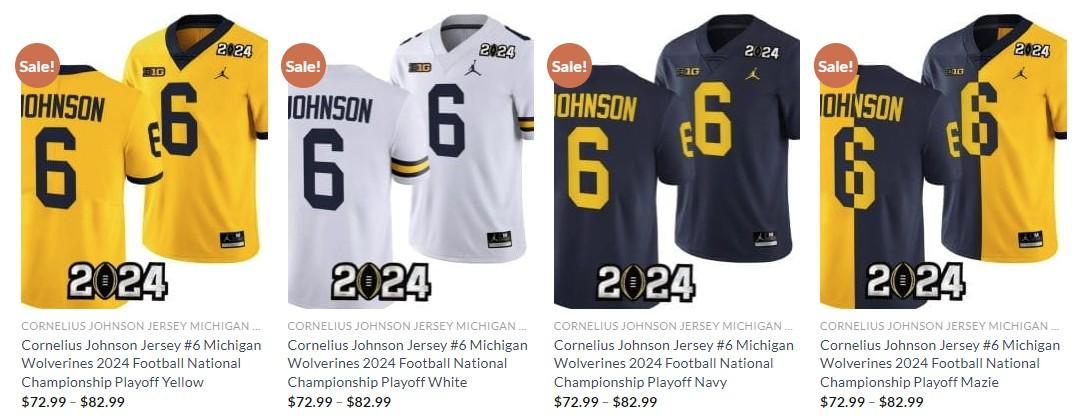Click the category label above the Mazie jersey title
Screen dimensions: 1082x416
pyautogui.click(x=940, y=326)
